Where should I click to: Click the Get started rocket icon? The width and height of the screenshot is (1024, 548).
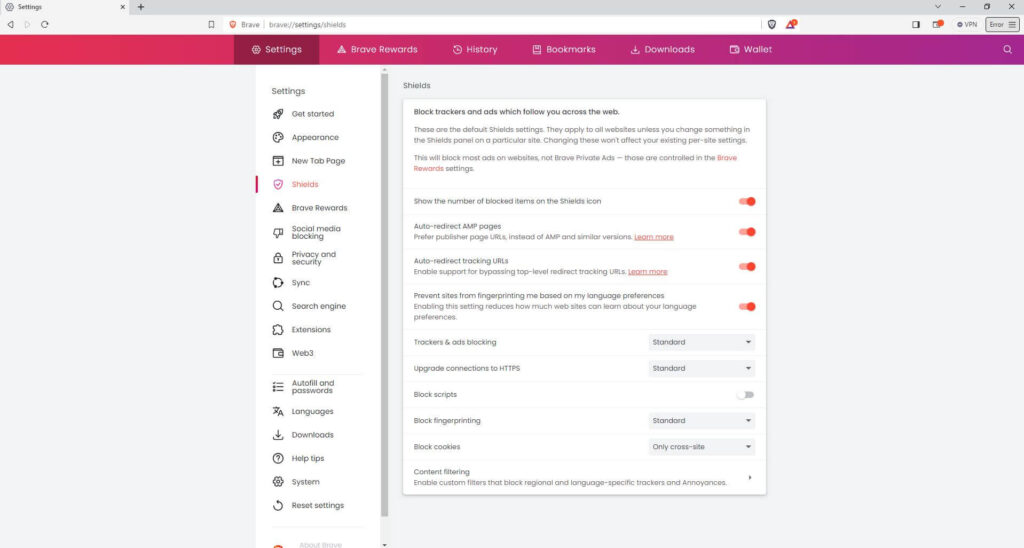point(278,114)
